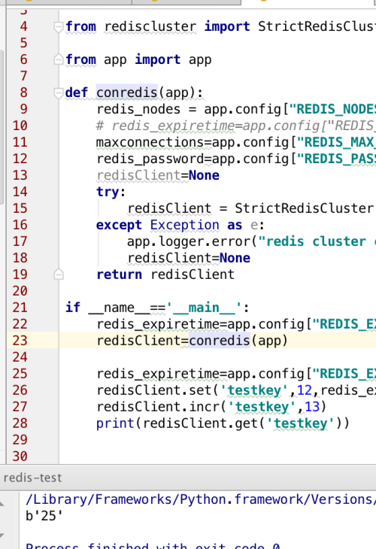Image resolution: width=376 pixels, height=549 pixels.
Task: Click the print call on line 28
Action: point(116,423)
